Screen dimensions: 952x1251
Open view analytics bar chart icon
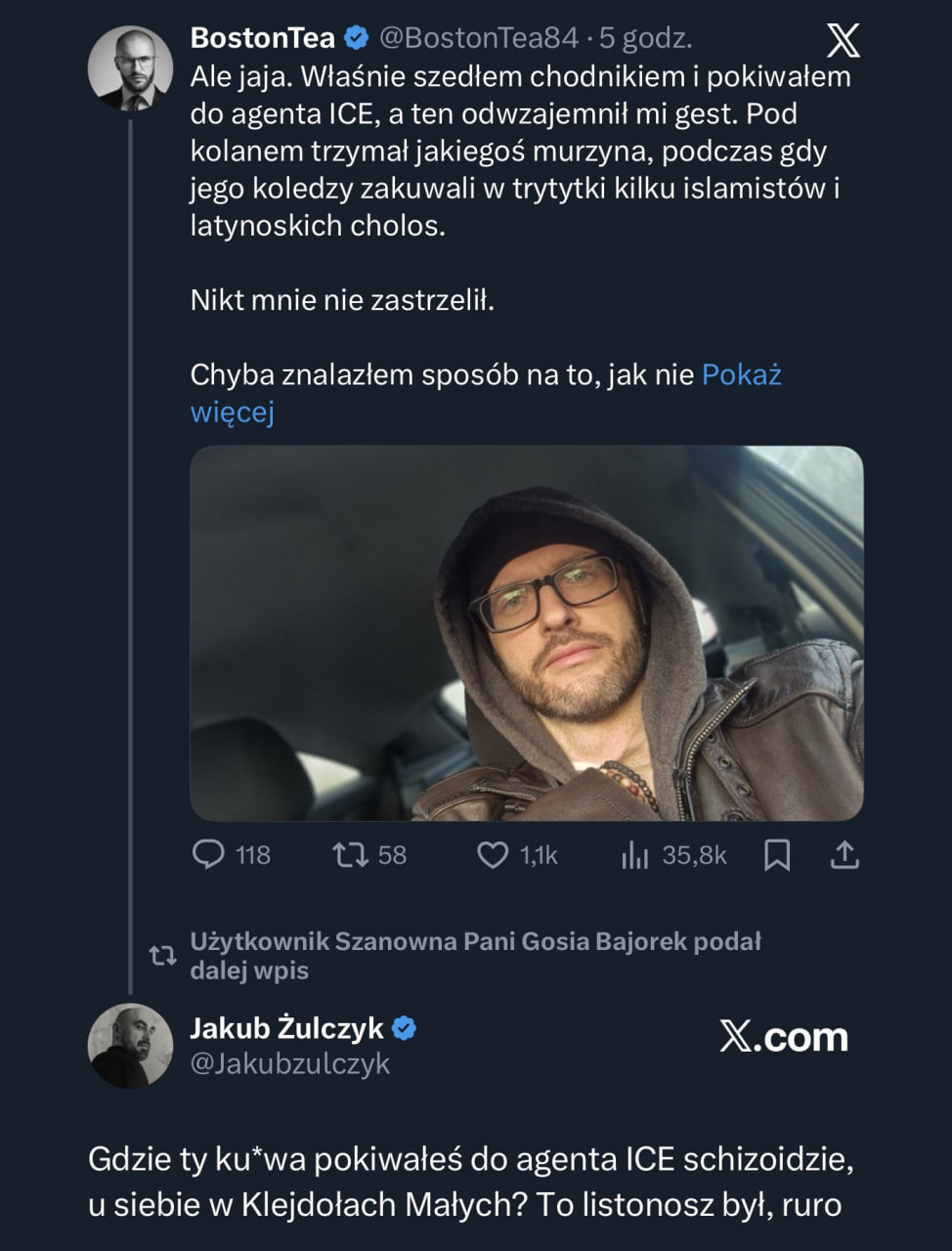coord(634,856)
